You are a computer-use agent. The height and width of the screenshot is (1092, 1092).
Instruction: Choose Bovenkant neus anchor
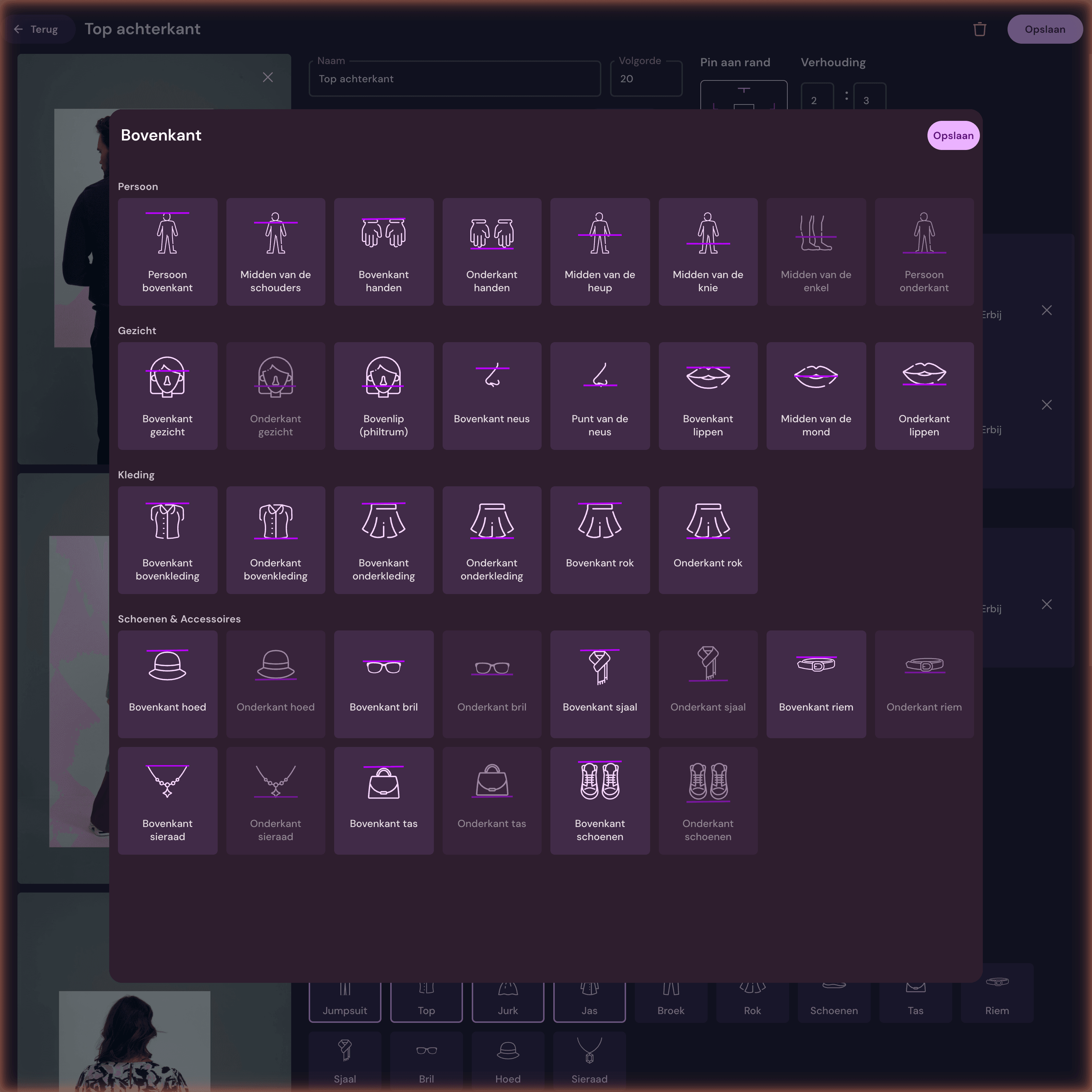click(492, 396)
